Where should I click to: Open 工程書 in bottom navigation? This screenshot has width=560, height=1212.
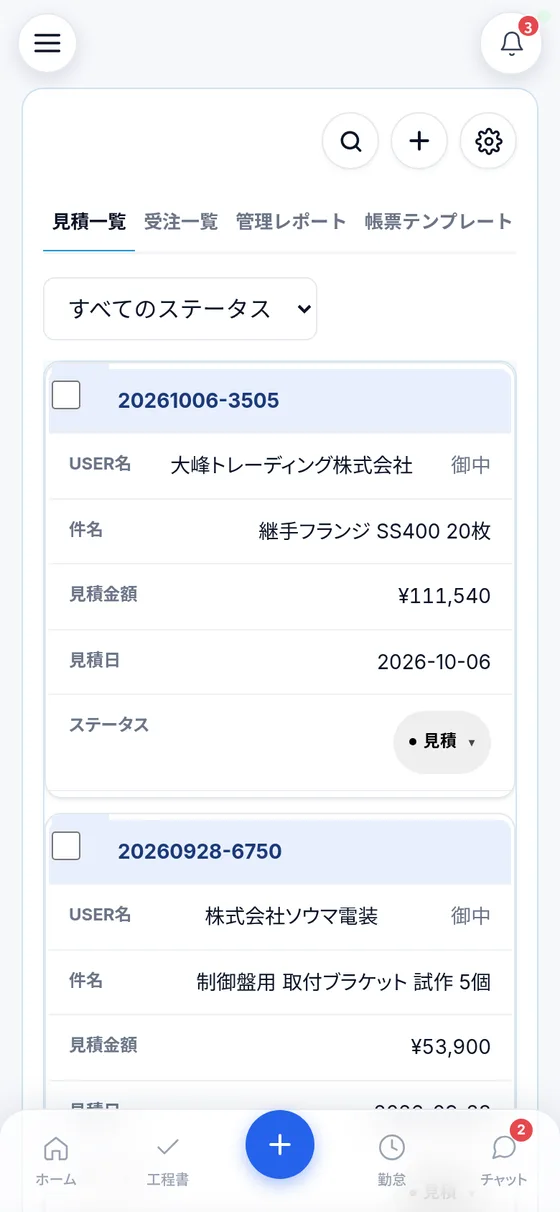pyautogui.click(x=168, y=1160)
